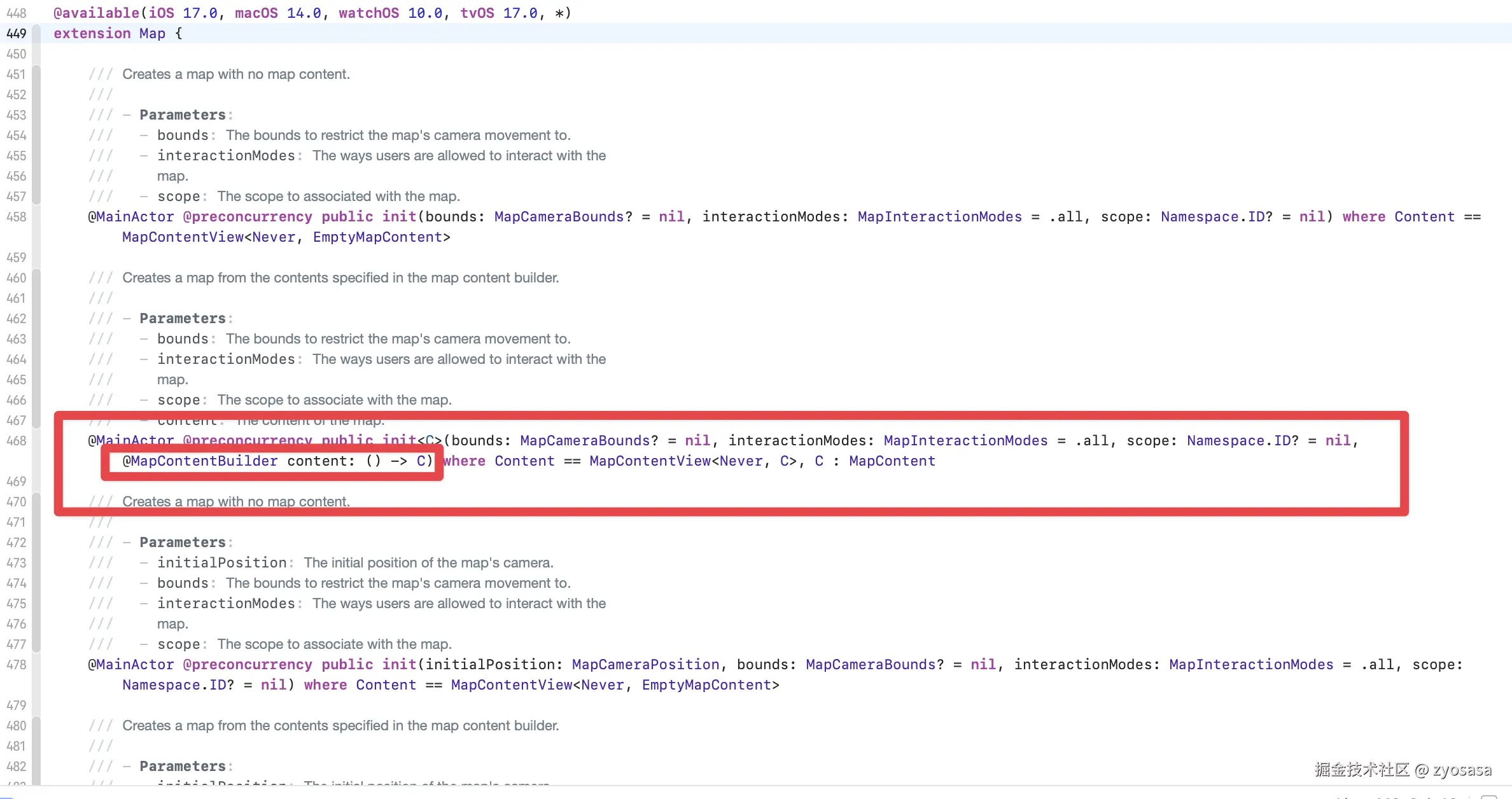Screen dimensions: 1512x799
Task: Click the MapCameraPosition type on line 478
Action: click(645, 665)
